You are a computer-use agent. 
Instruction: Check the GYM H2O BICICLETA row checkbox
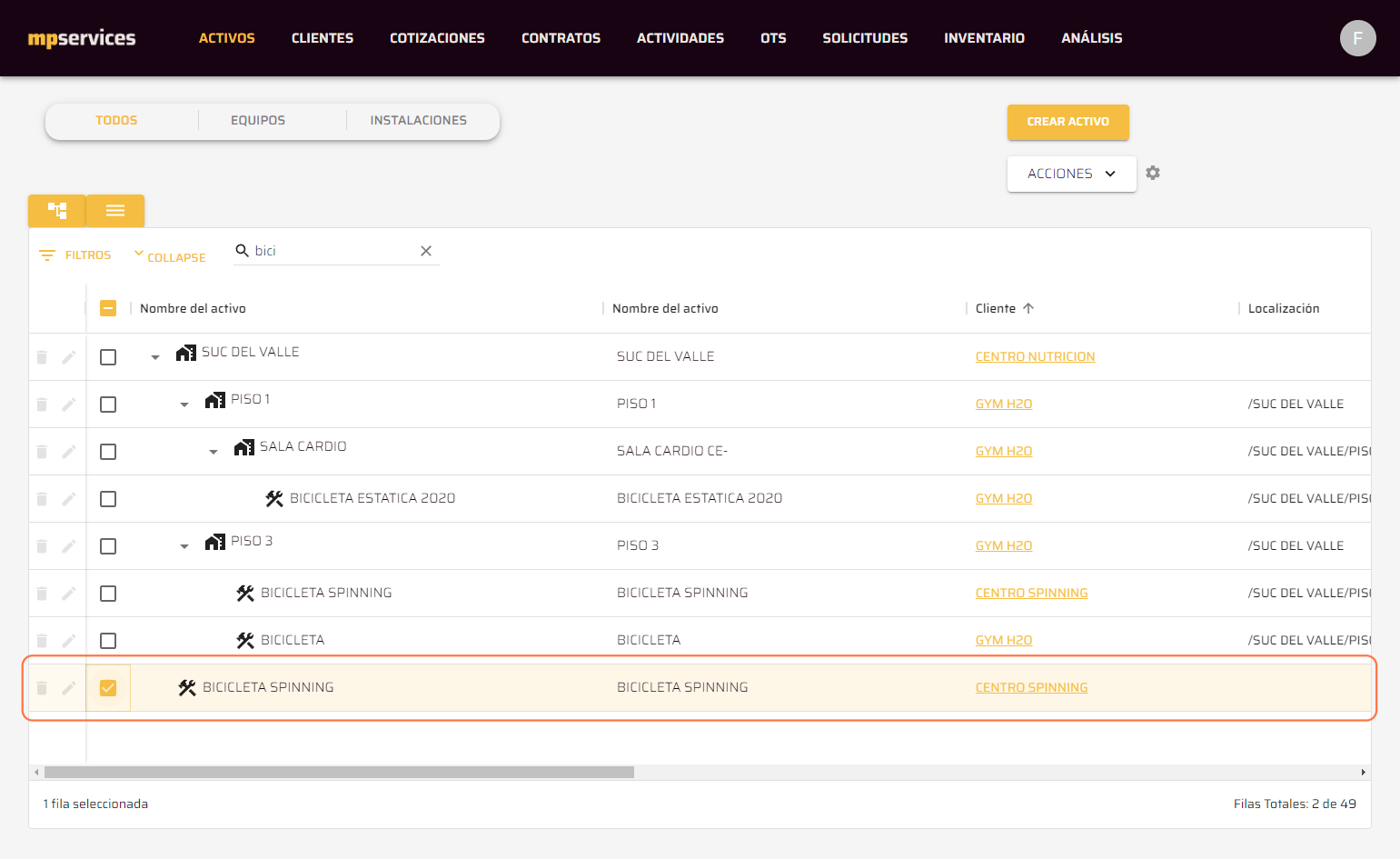coord(108,641)
